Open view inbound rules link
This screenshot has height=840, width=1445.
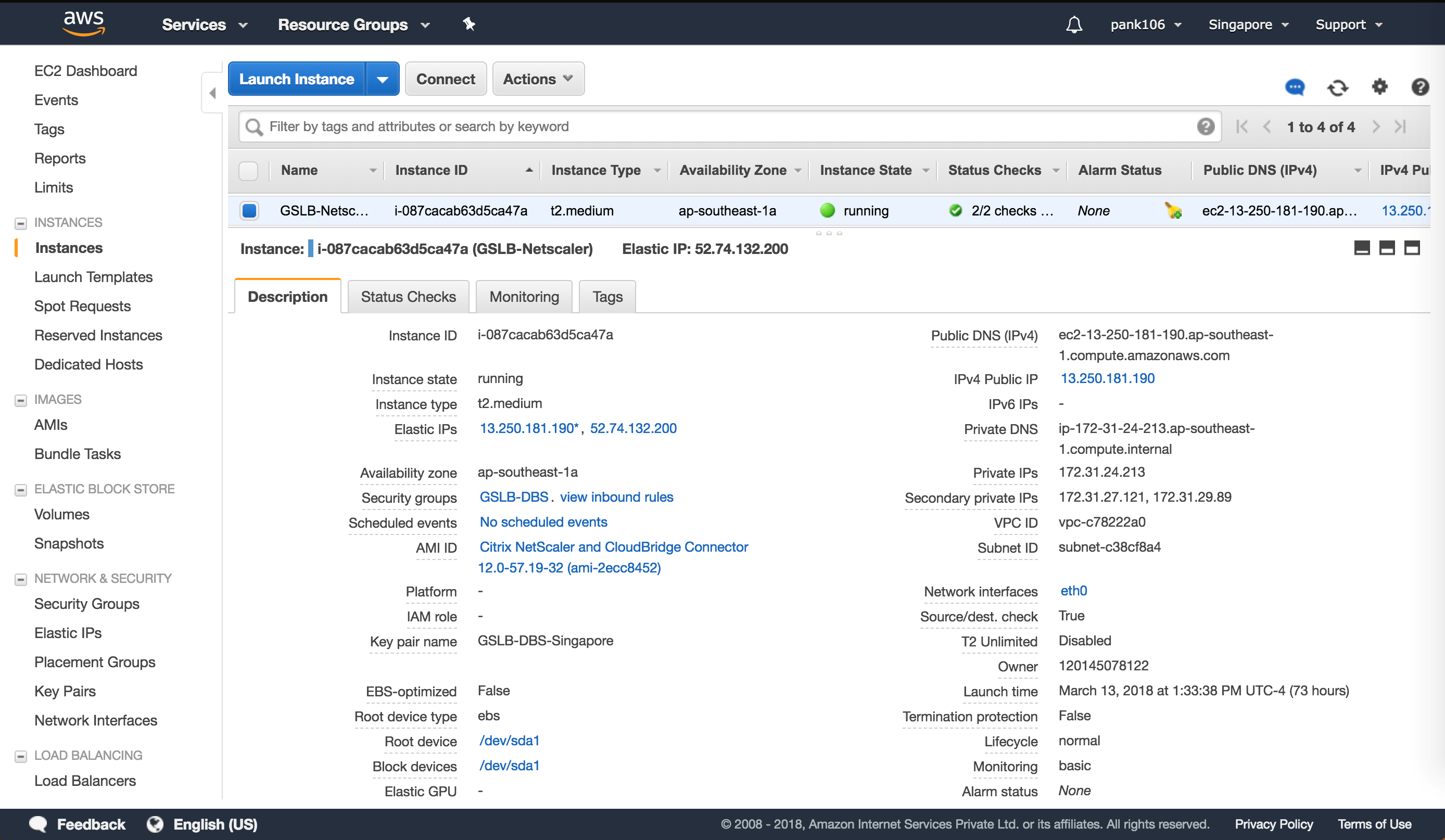pyautogui.click(x=616, y=497)
